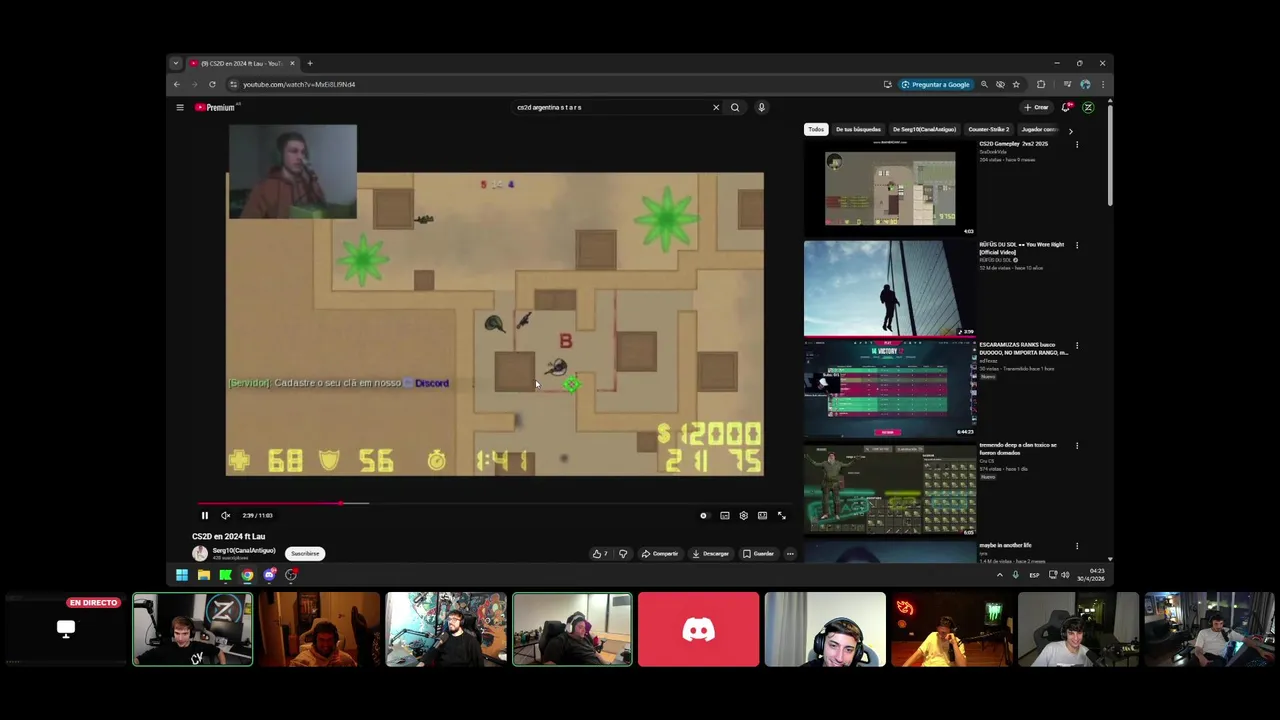Select the De tus búsquedas chip

click(858, 129)
